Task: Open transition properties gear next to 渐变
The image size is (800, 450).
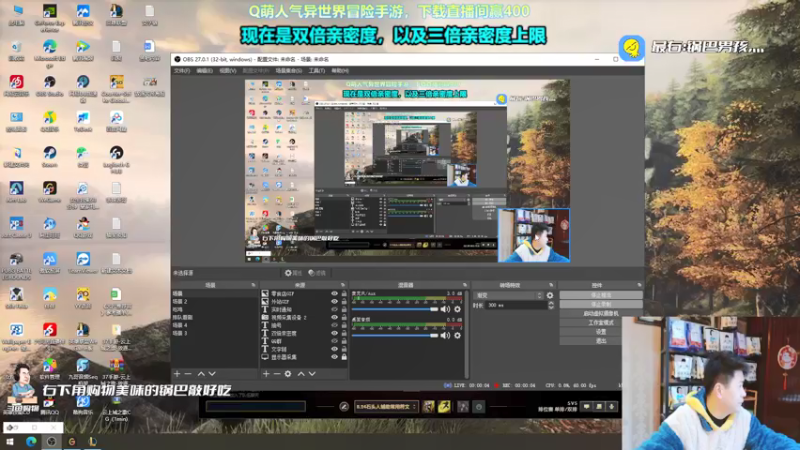Action: (x=549, y=295)
